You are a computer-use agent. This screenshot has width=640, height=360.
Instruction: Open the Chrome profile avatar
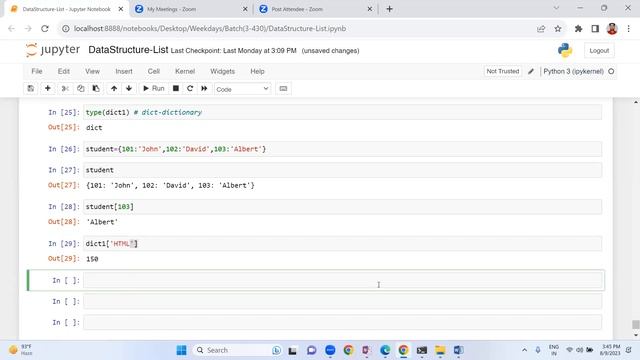(612, 29)
